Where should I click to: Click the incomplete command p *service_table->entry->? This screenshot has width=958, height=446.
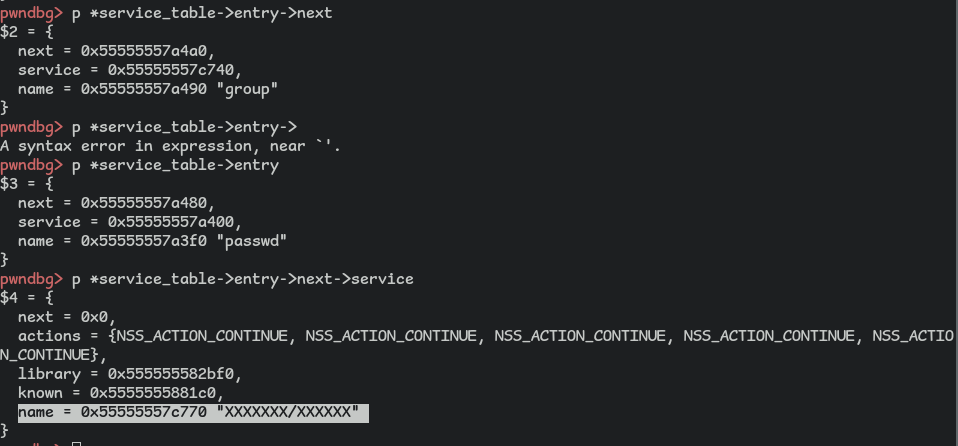click(x=184, y=127)
